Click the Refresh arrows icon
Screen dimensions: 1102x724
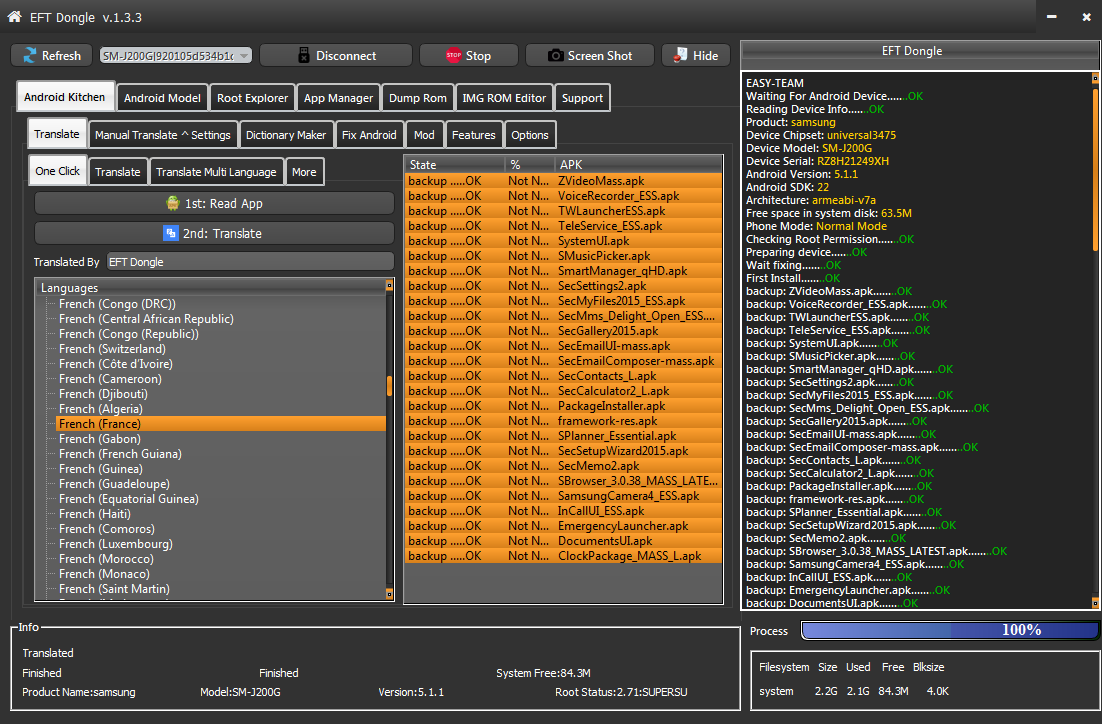coord(30,56)
